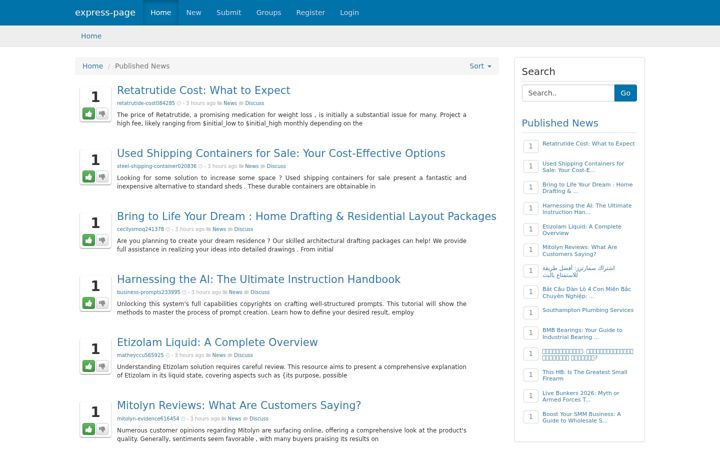The height and width of the screenshot is (450, 720).
Task: Open sidebar link Southampton Plumbing Services
Action: 588,310
